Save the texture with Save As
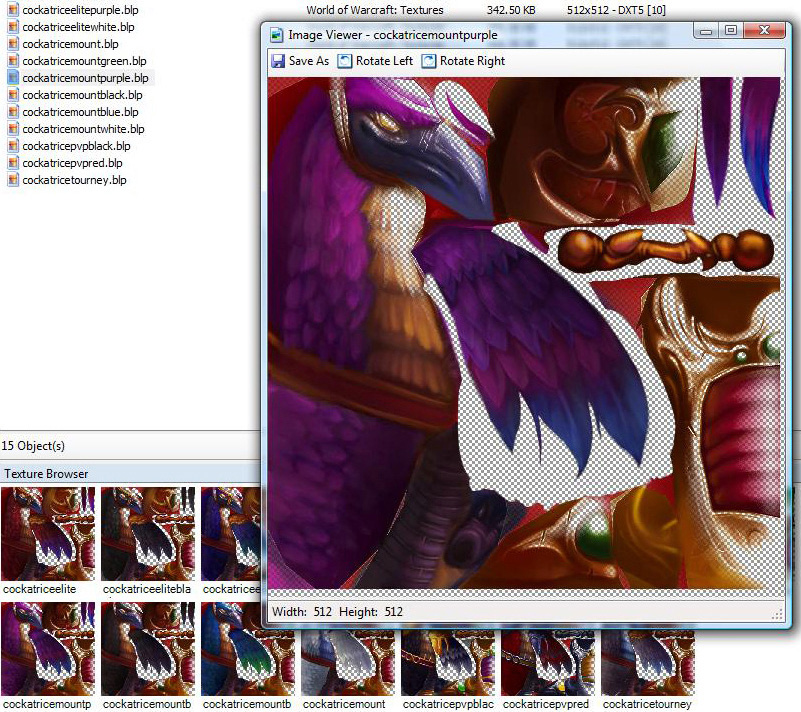Image resolution: width=801 pixels, height=712 pixels. click(x=300, y=61)
